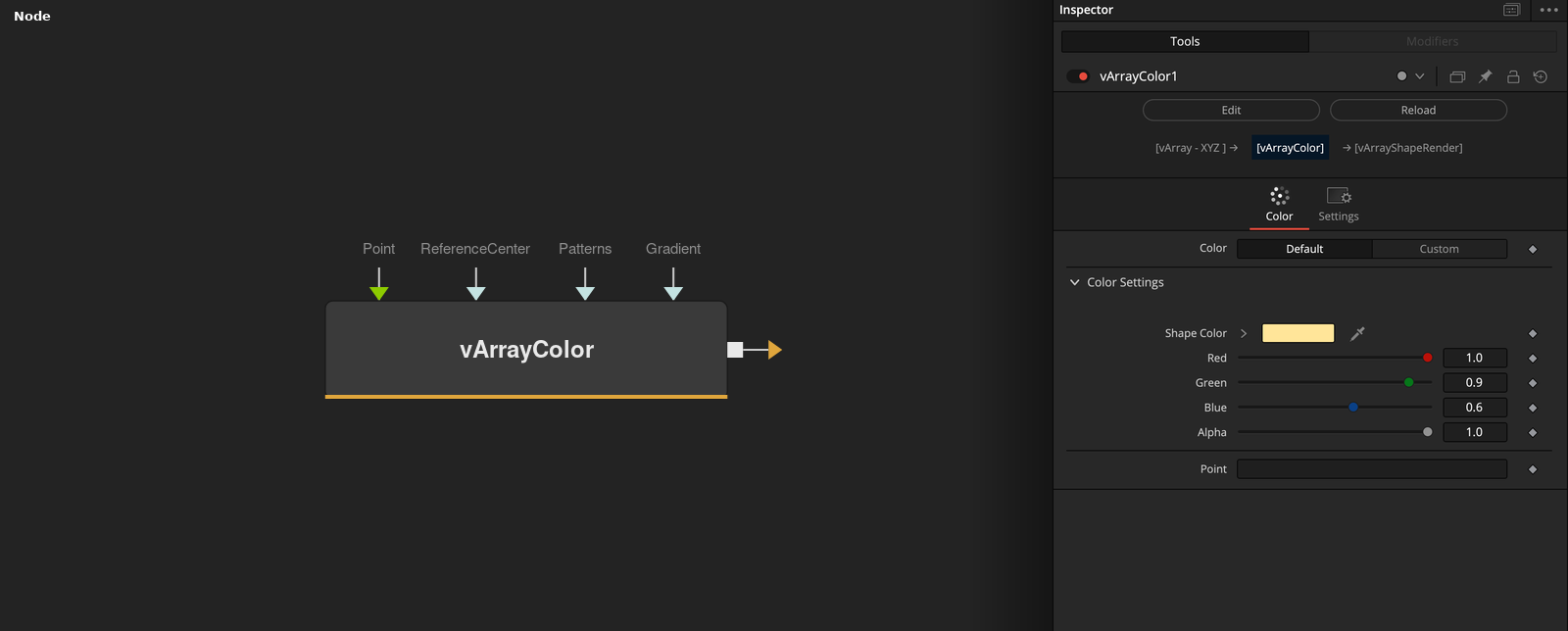The width and height of the screenshot is (1568, 631).
Task: Click the ReferenceCenter input arrow on node
Action: pyautogui.click(x=476, y=292)
